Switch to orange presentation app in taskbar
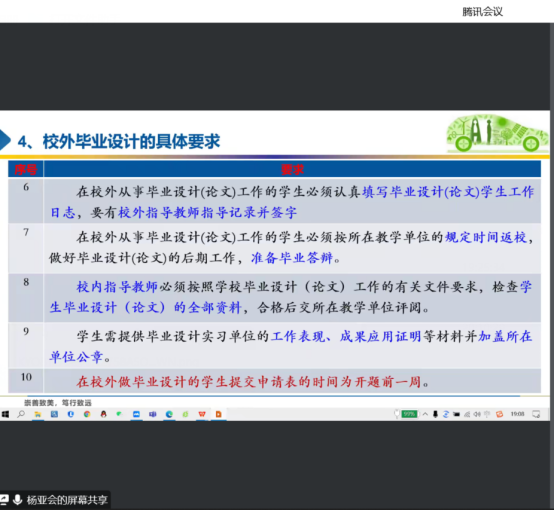This screenshot has height=511, width=554. point(219,414)
